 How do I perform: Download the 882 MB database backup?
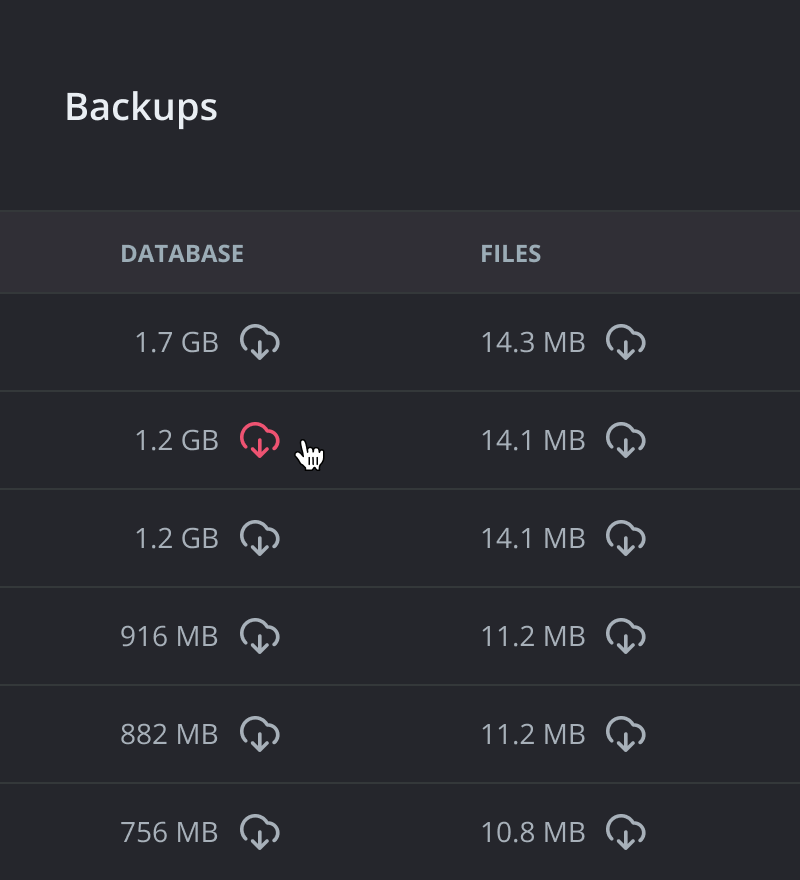pos(259,734)
